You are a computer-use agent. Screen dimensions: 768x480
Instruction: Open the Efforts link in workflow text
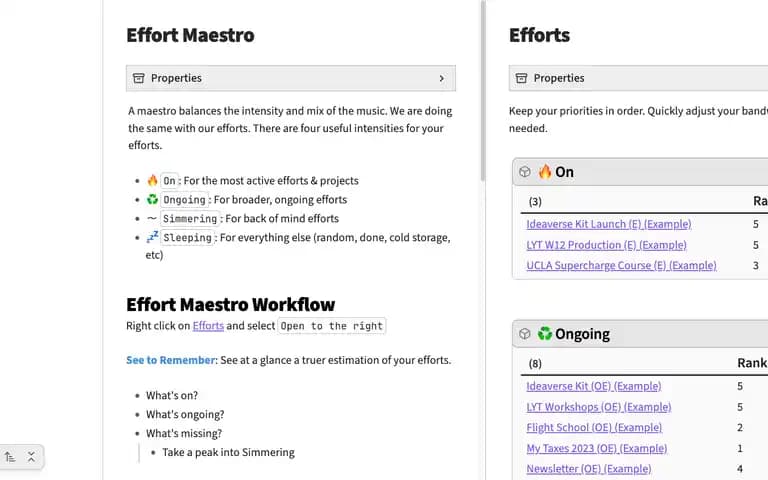(x=208, y=326)
